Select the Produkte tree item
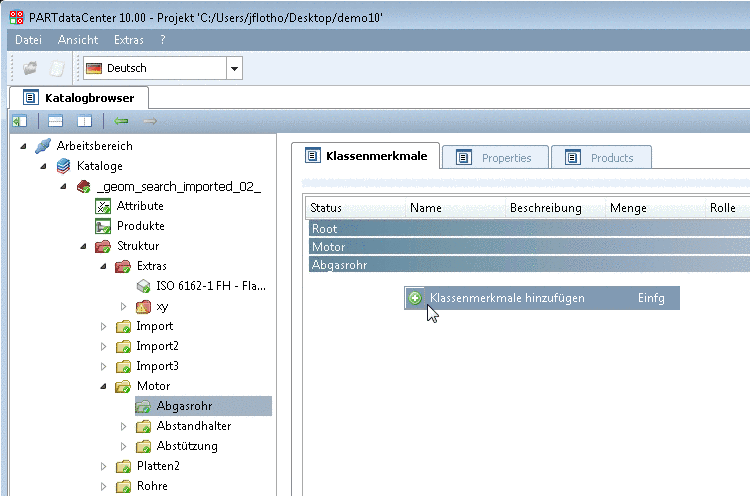The image size is (750, 496). click(141, 226)
